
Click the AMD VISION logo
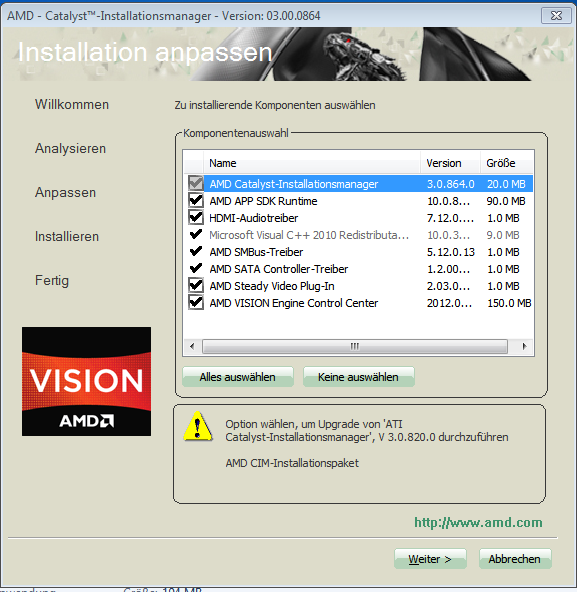(86, 381)
